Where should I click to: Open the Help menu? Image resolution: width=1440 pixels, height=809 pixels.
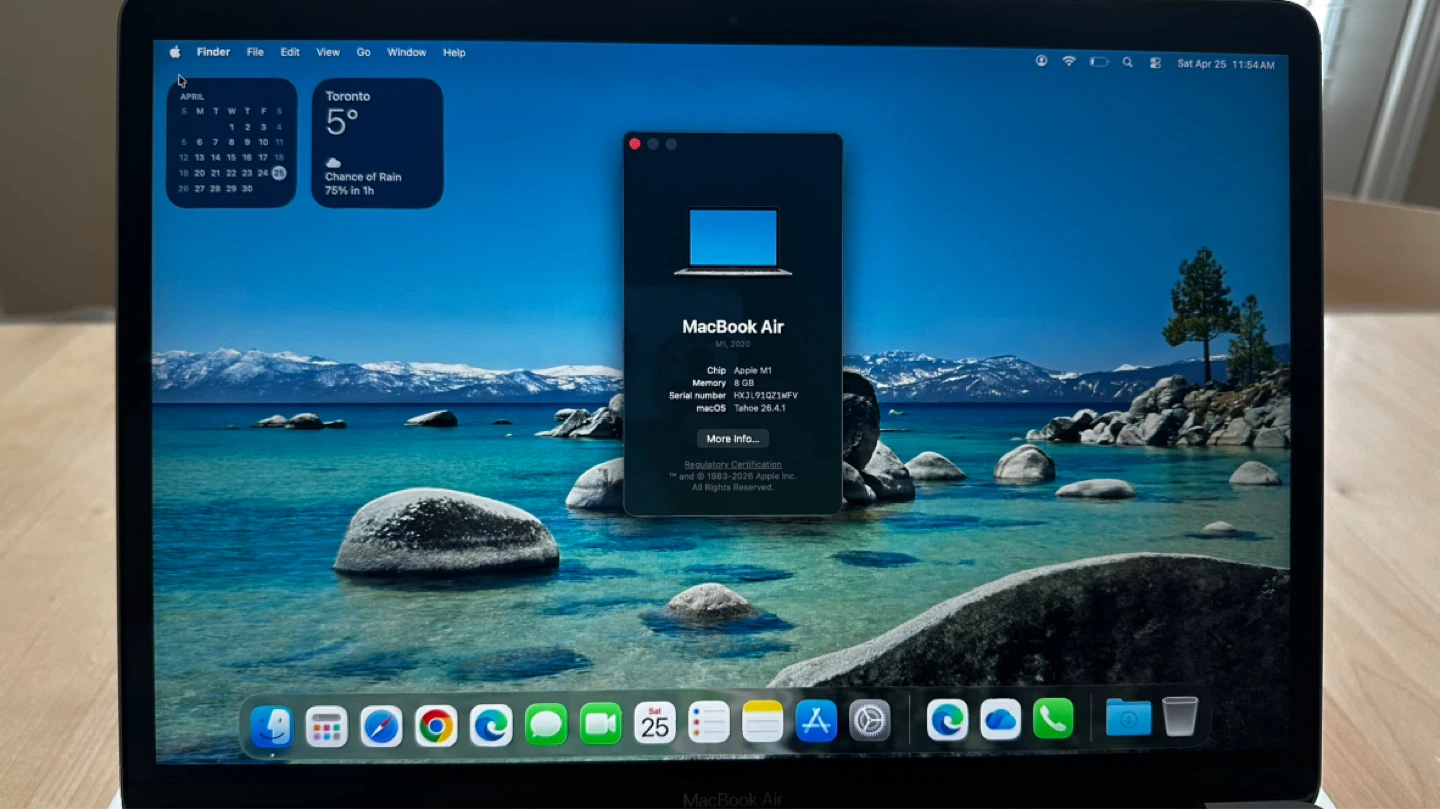coord(454,53)
